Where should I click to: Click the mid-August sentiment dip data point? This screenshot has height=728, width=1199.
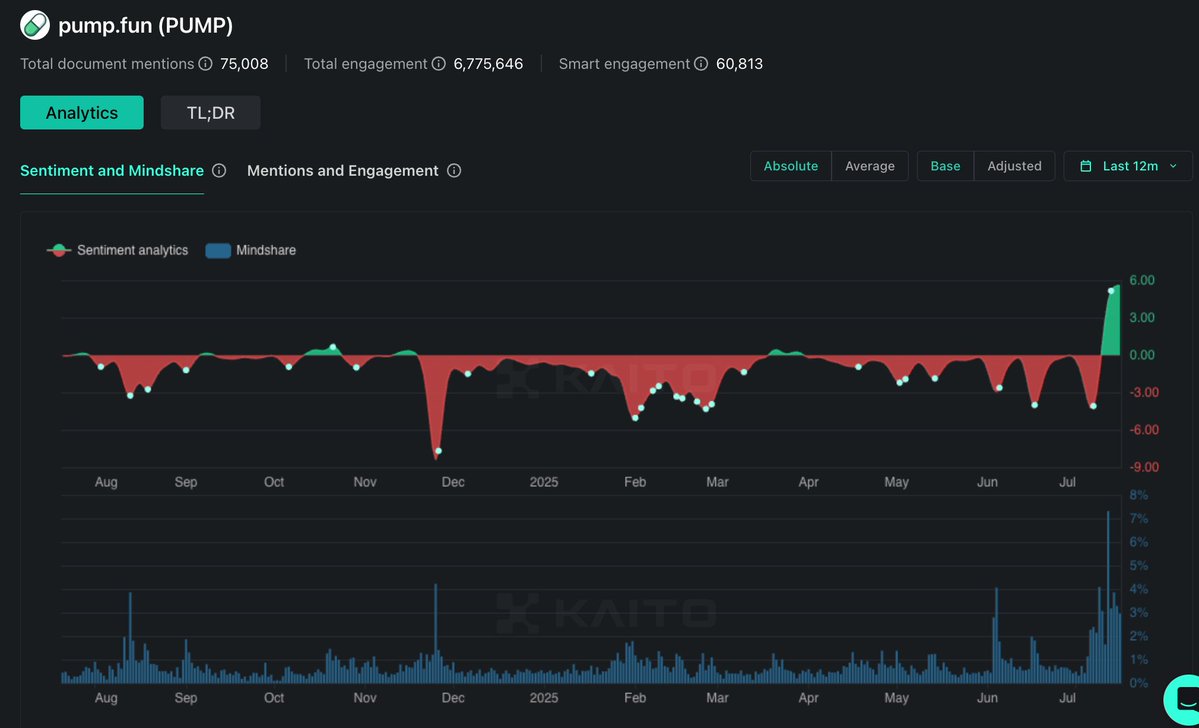[130, 395]
